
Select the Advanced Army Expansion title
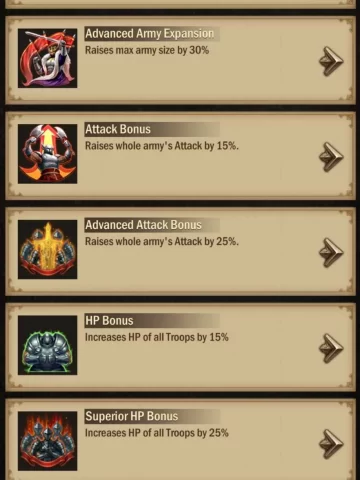(x=150, y=34)
